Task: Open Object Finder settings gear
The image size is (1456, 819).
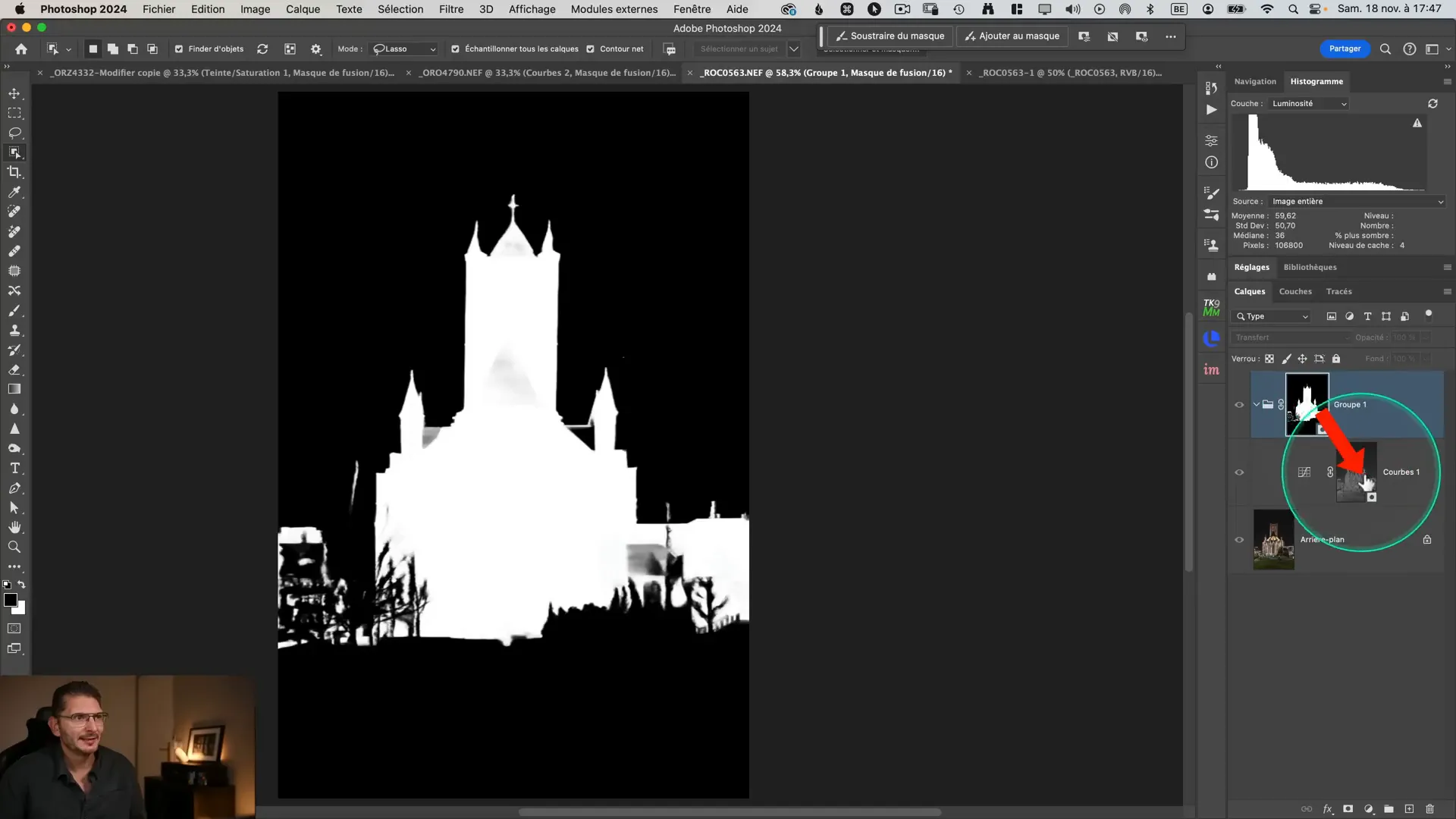Action: click(316, 49)
